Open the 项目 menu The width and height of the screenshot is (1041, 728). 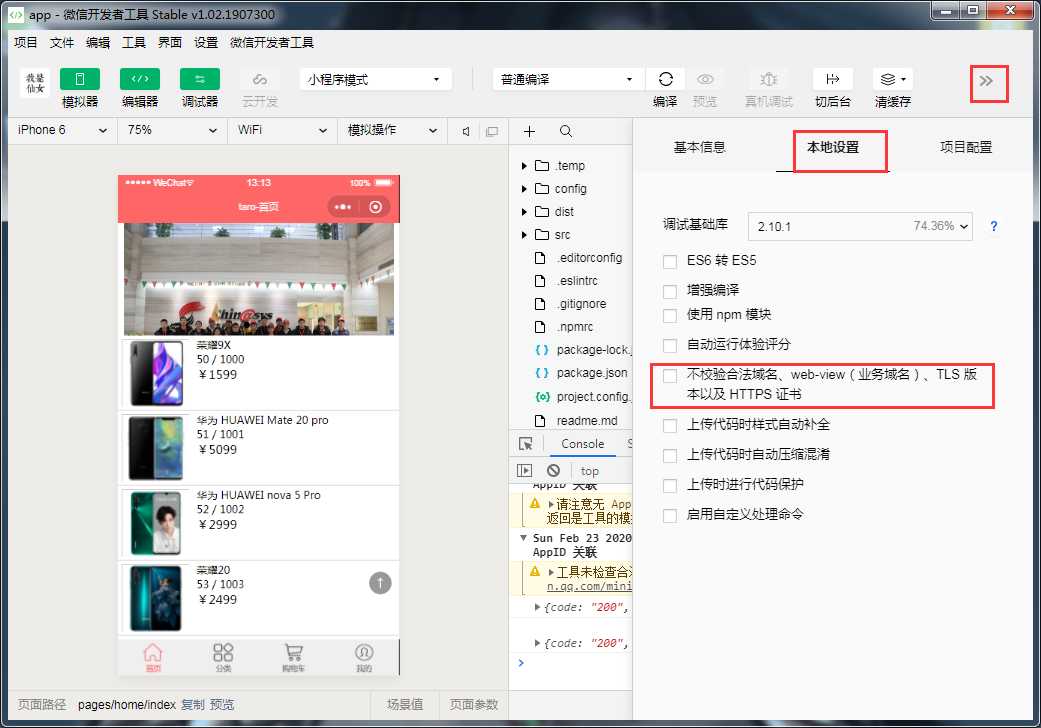pyautogui.click(x=26, y=42)
